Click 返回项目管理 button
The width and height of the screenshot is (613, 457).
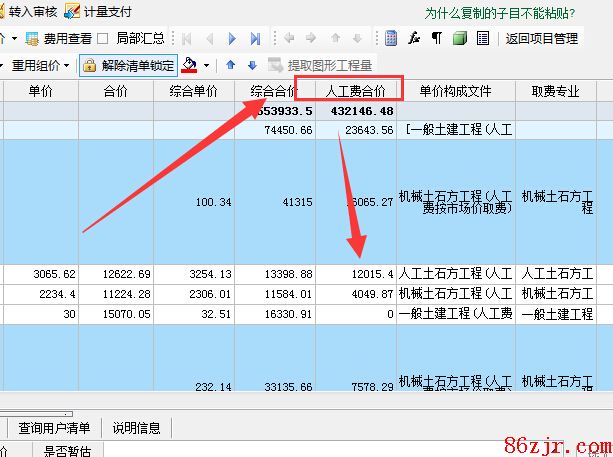tap(541, 39)
